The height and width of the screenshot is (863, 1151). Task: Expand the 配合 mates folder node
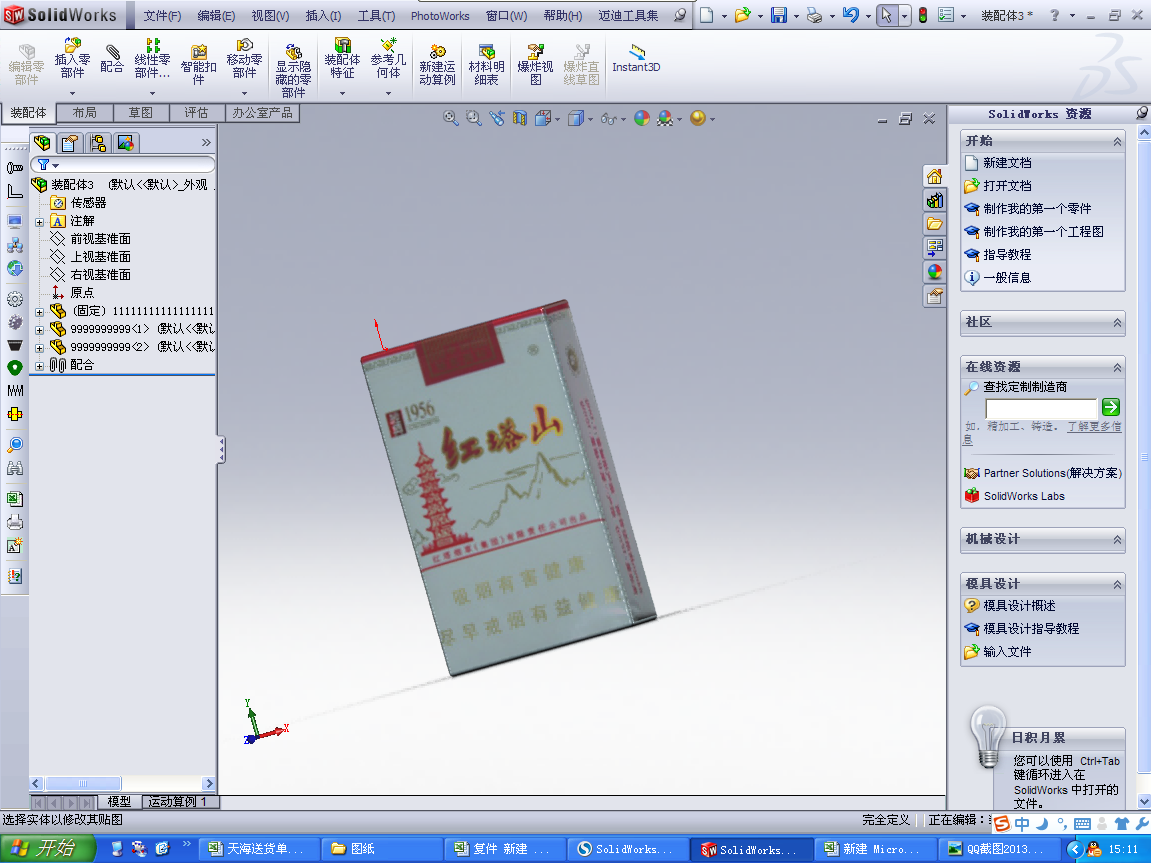pyautogui.click(x=40, y=365)
